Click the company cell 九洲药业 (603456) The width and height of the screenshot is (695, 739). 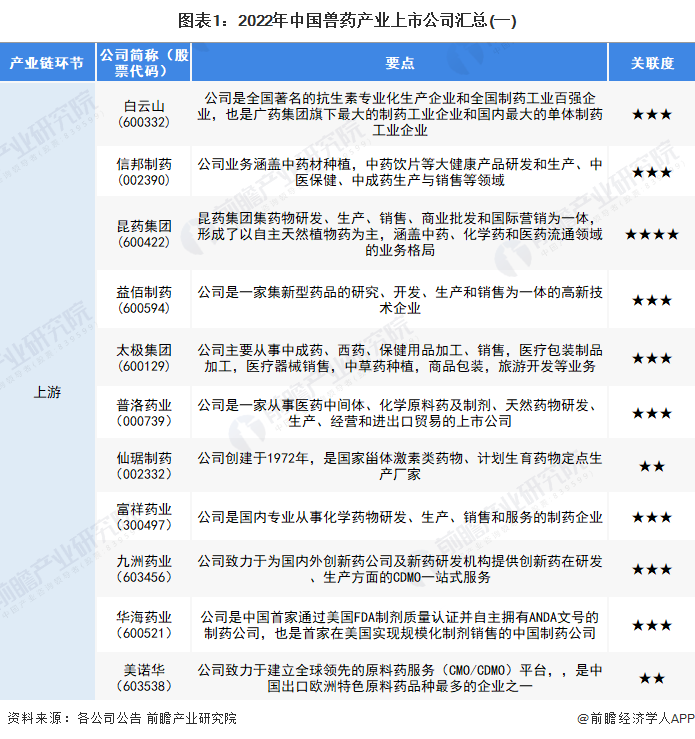tap(144, 569)
